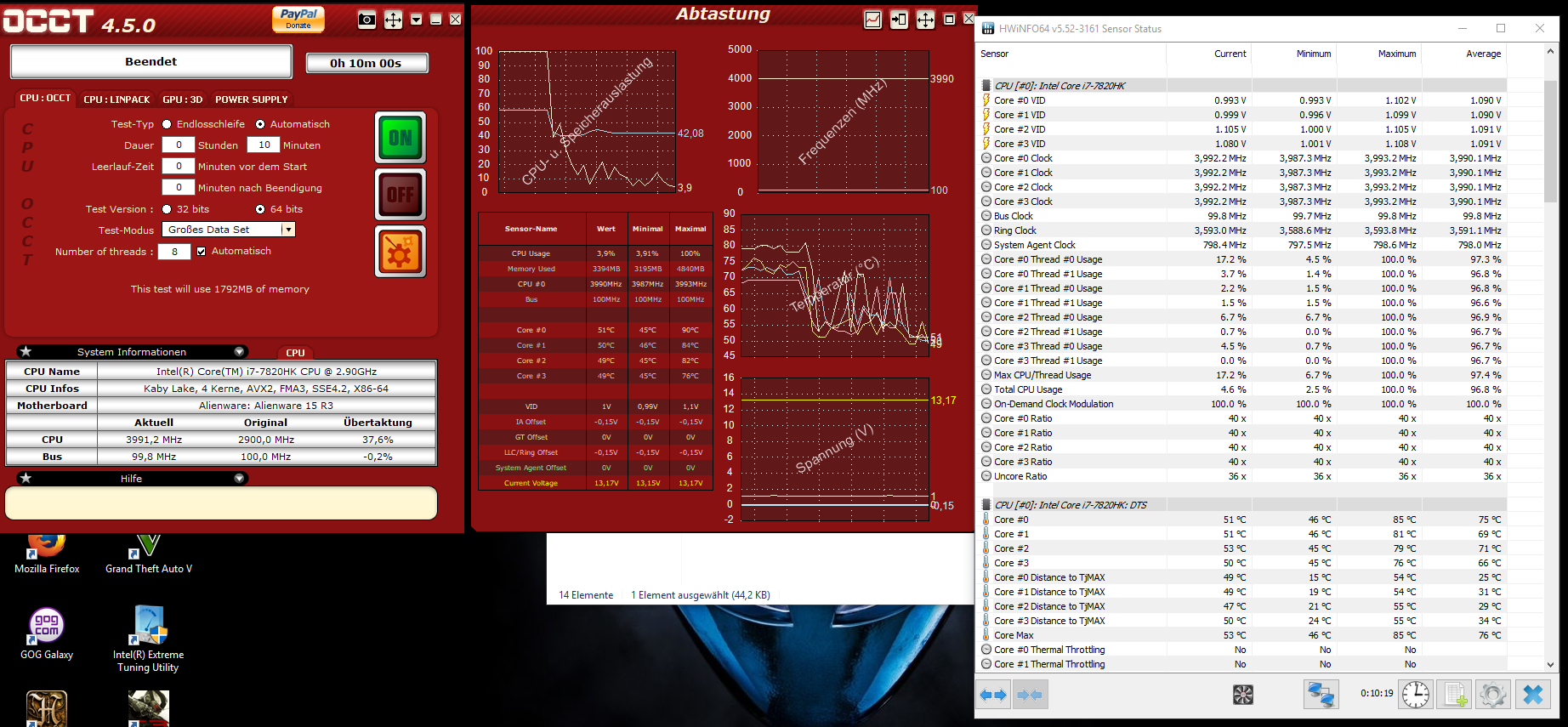
Task: Open the Test-Modus dropdown
Action: point(288,230)
